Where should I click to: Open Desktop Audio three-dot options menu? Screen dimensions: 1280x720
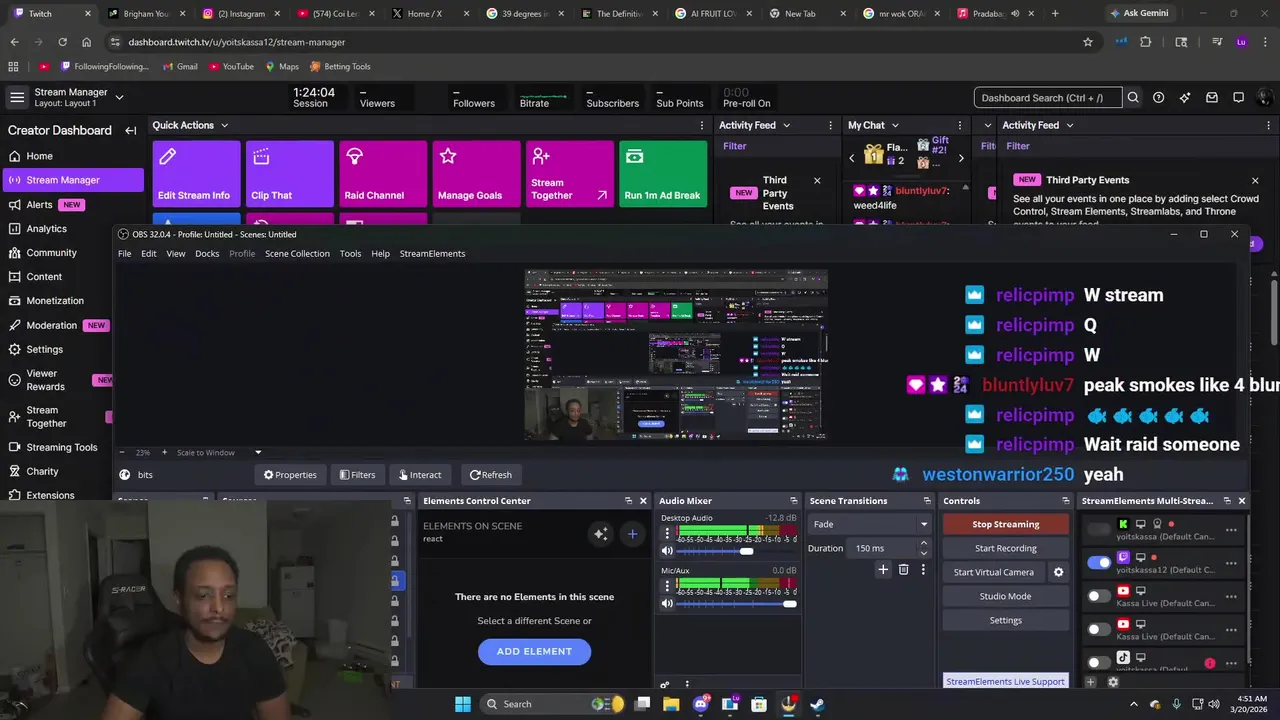click(667, 533)
